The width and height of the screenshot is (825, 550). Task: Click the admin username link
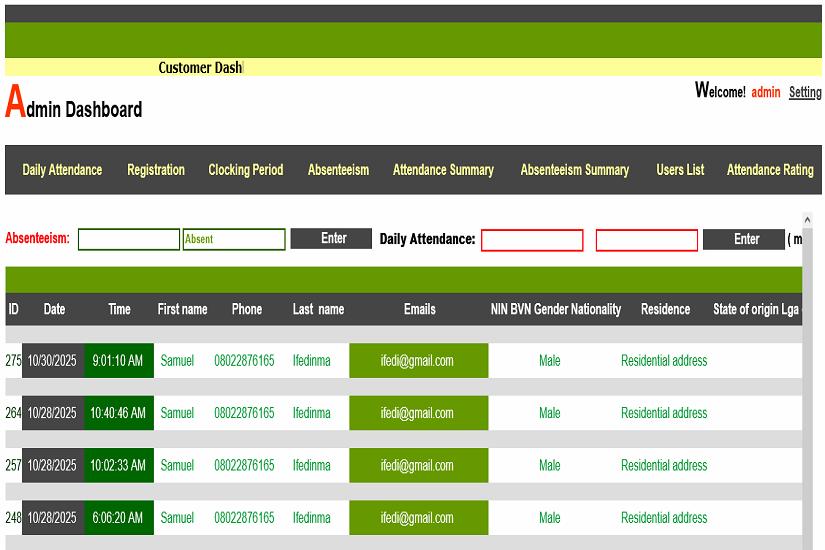[765, 92]
